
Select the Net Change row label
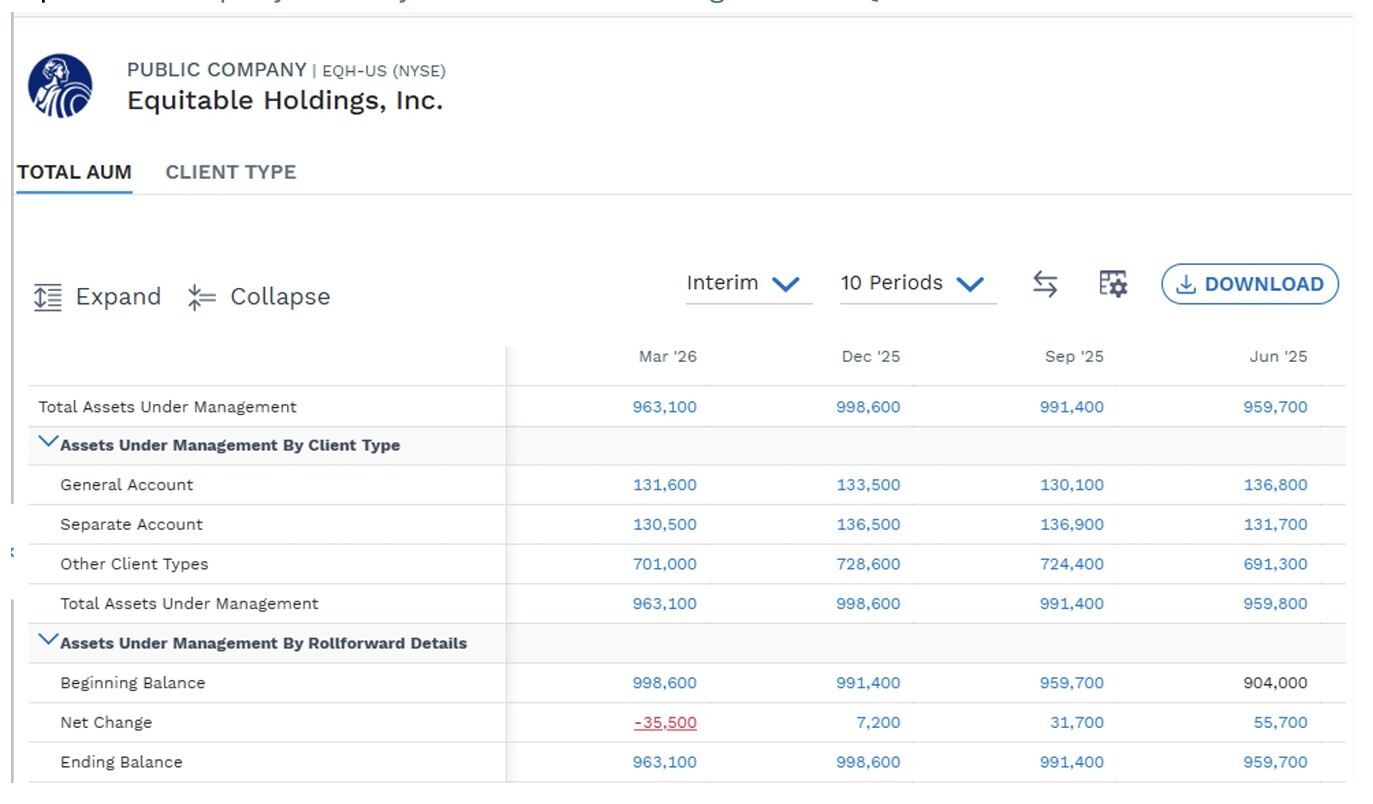106,723
